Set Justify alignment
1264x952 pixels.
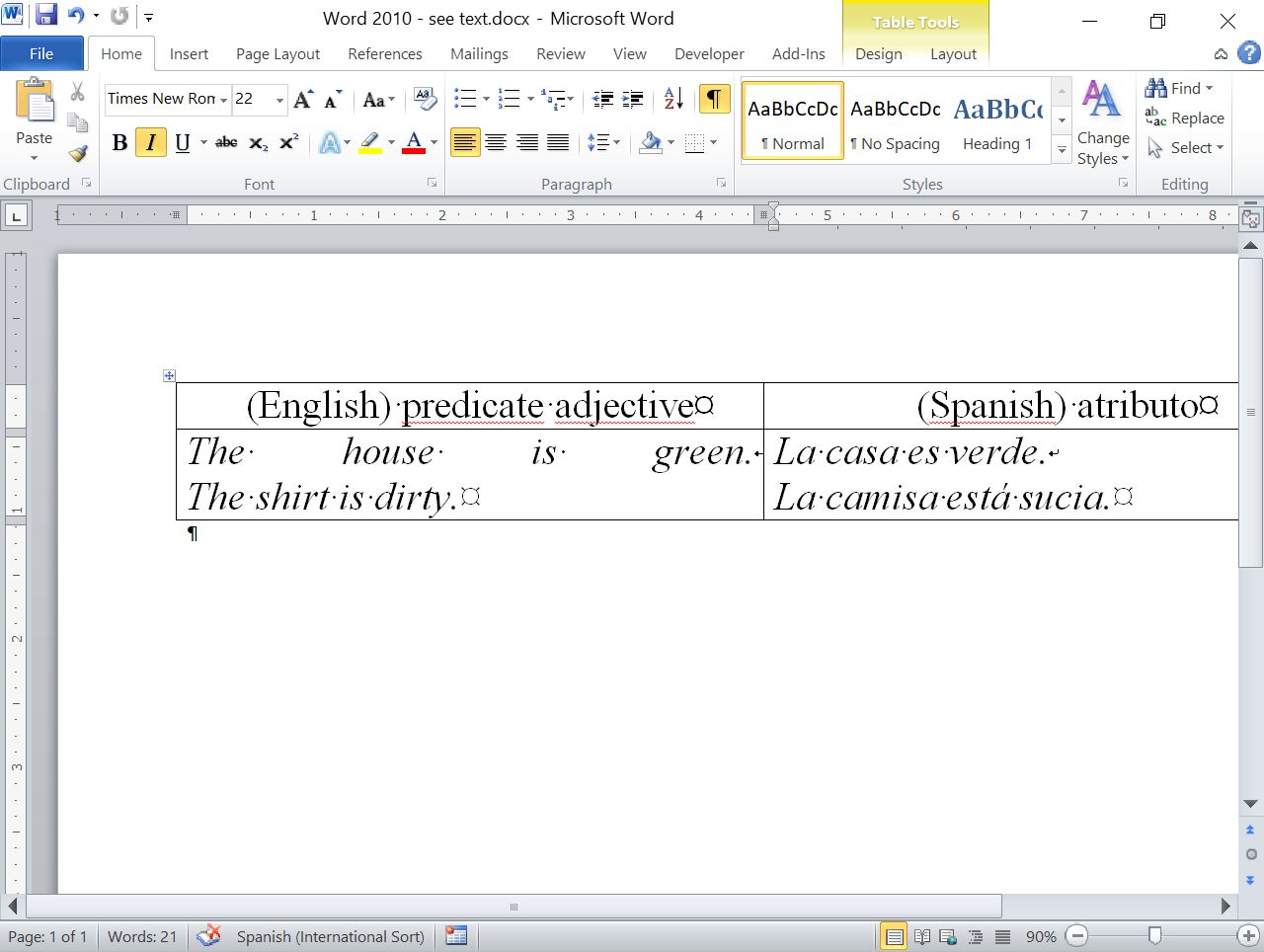click(x=558, y=143)
